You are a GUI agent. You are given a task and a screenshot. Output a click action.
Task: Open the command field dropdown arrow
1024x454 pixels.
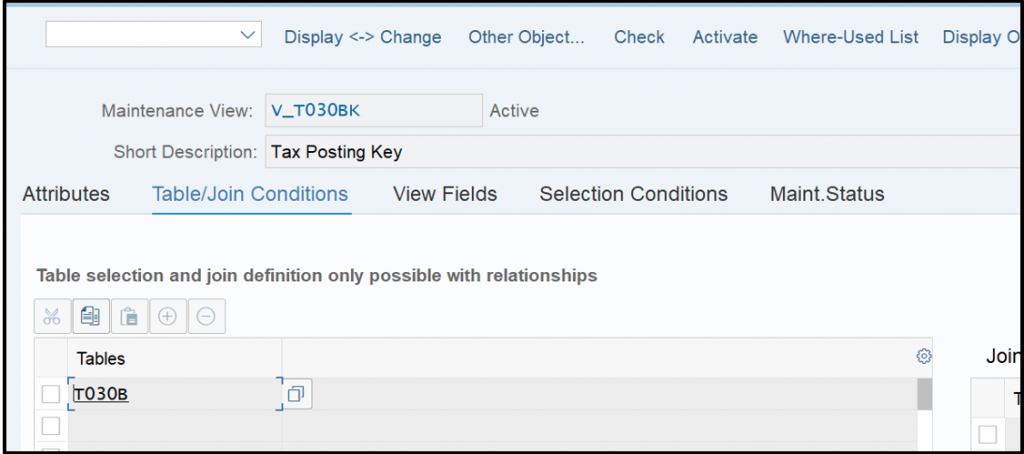[248, 35]
